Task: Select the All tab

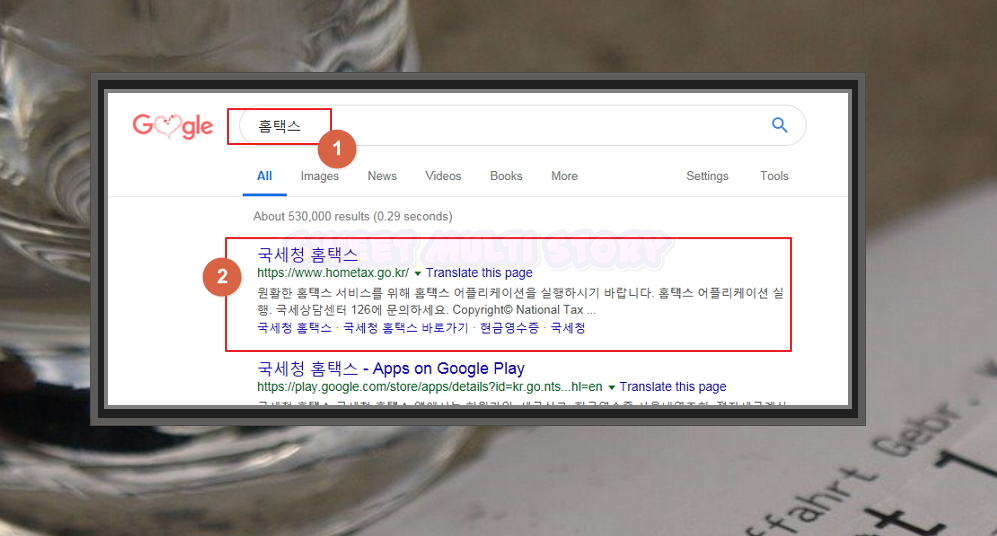Action: click(x=265, y=176)
